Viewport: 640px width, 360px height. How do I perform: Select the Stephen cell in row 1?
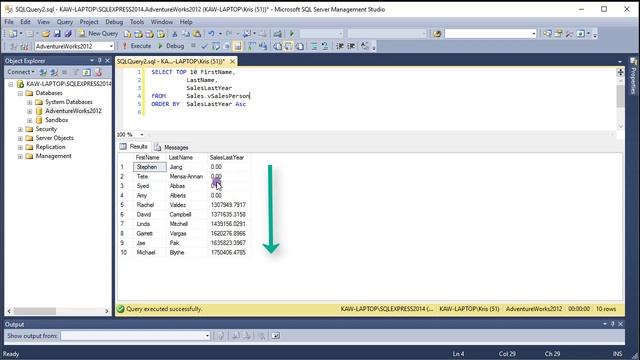click(x=150, y=167)
